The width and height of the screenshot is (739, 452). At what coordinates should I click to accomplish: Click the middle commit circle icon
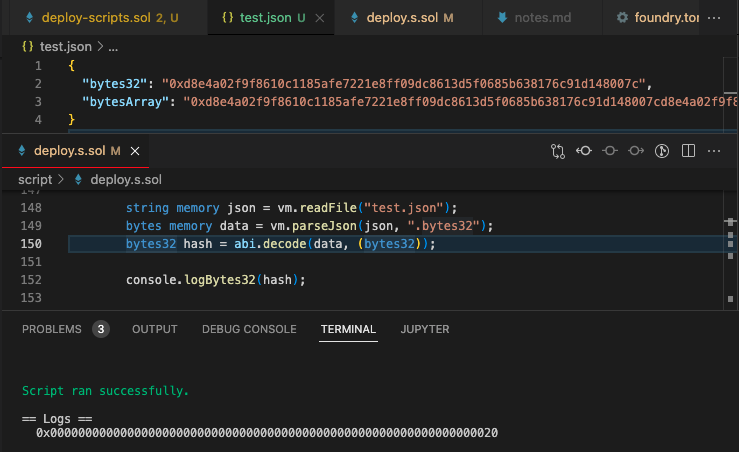coord(610,151)
